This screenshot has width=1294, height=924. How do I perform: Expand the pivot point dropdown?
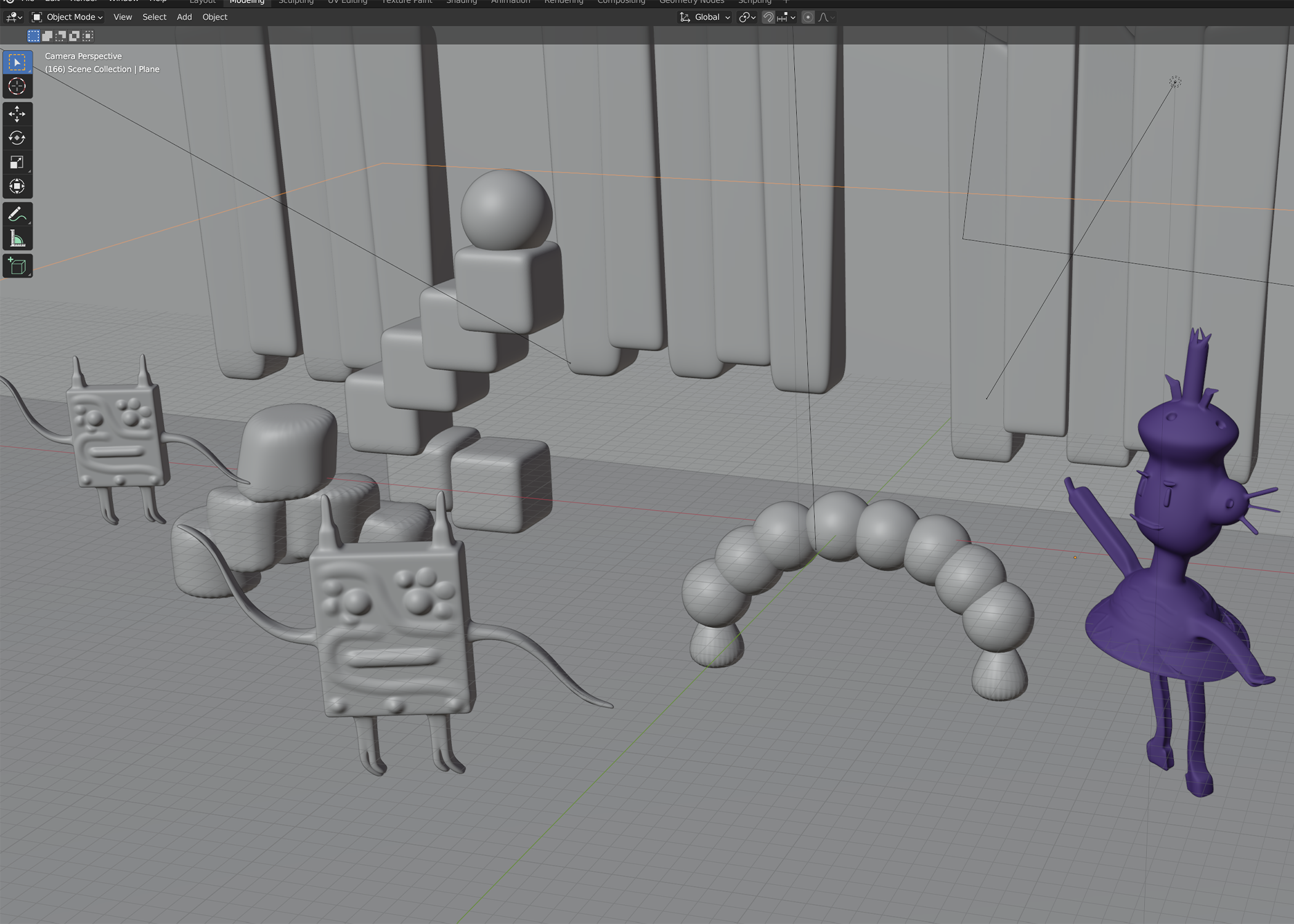click(747, 17)
